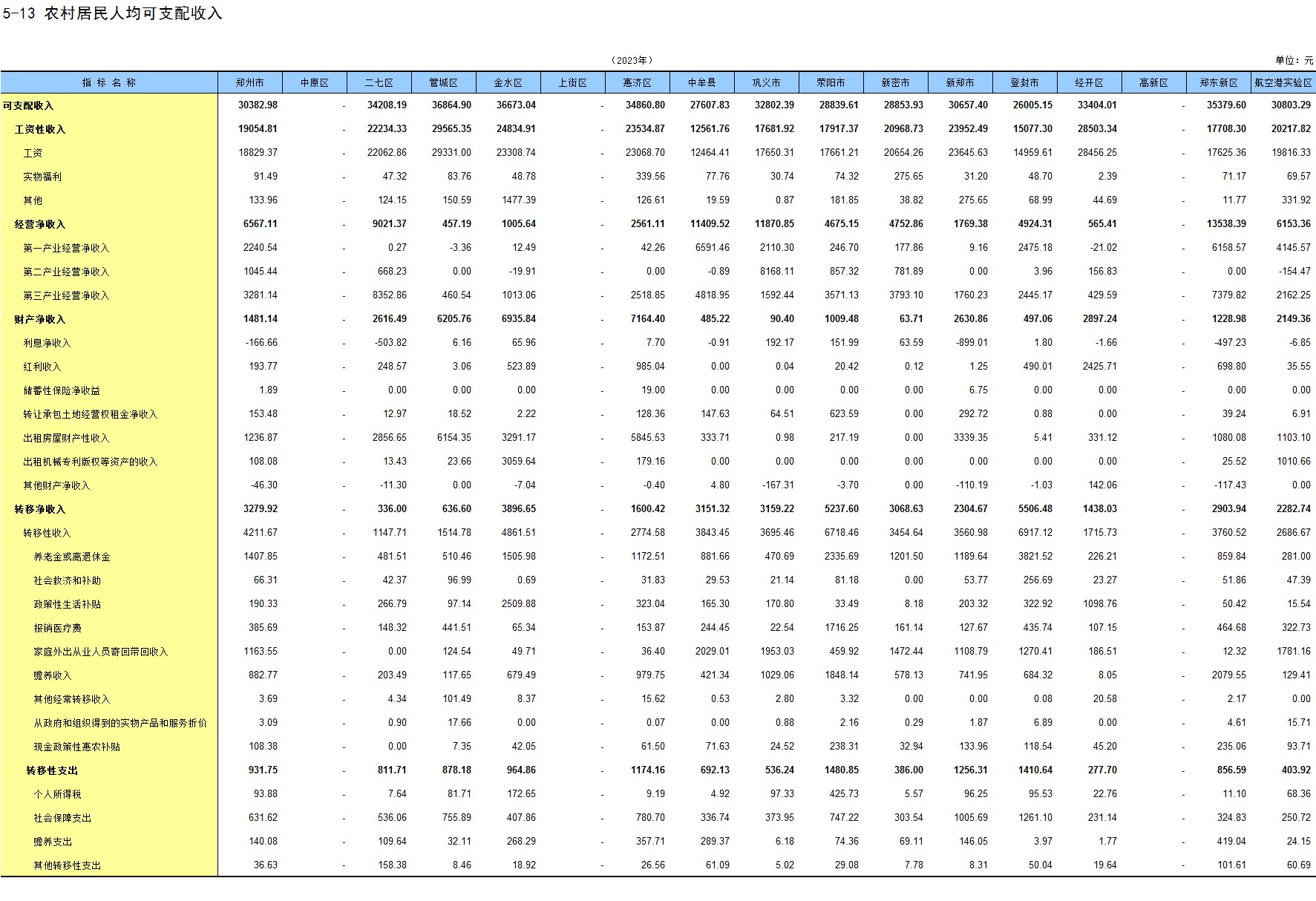Select the 转移性支出 row label

[x=52, y=770]
